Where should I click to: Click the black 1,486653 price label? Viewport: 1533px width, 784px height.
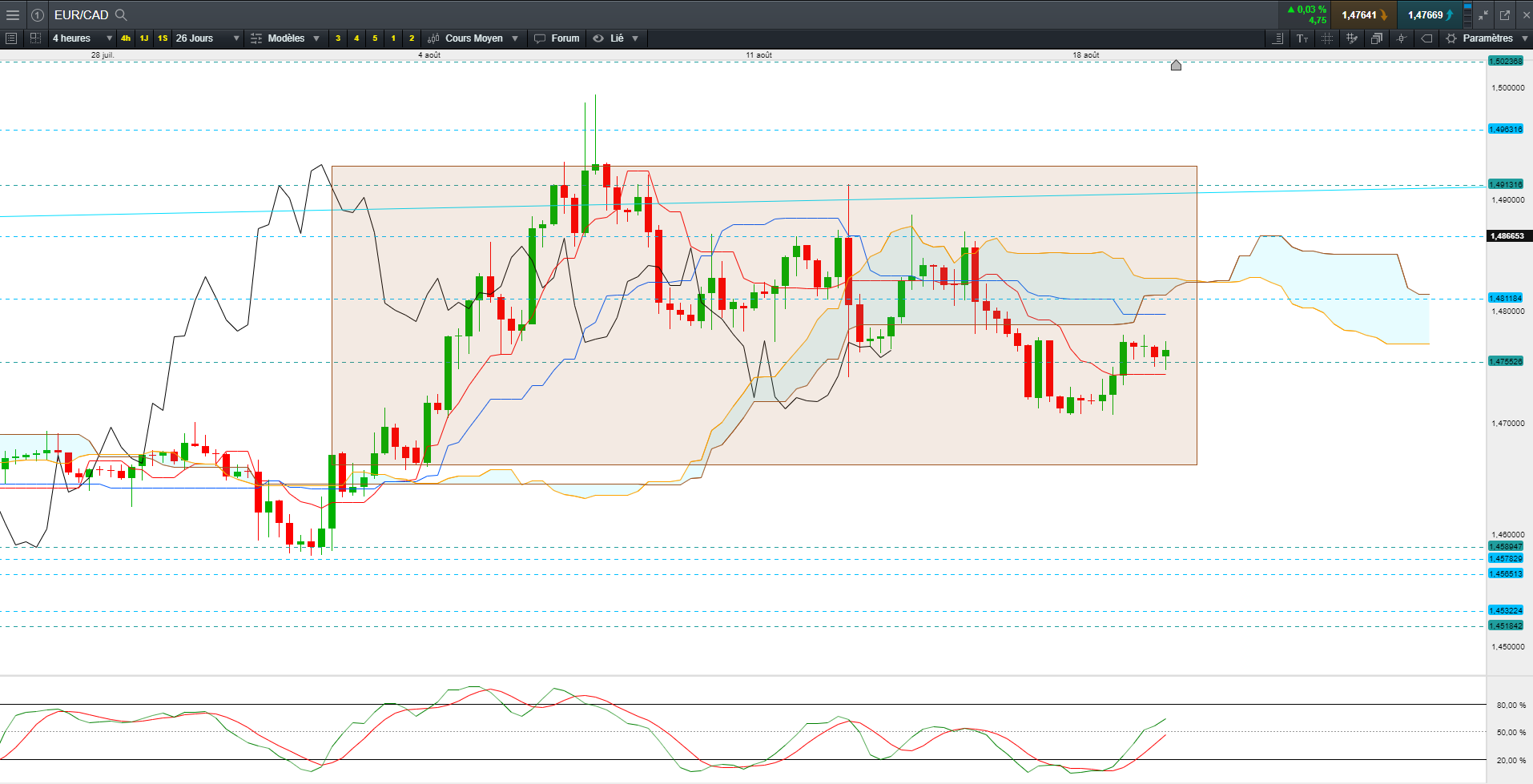pos(1509,236)
